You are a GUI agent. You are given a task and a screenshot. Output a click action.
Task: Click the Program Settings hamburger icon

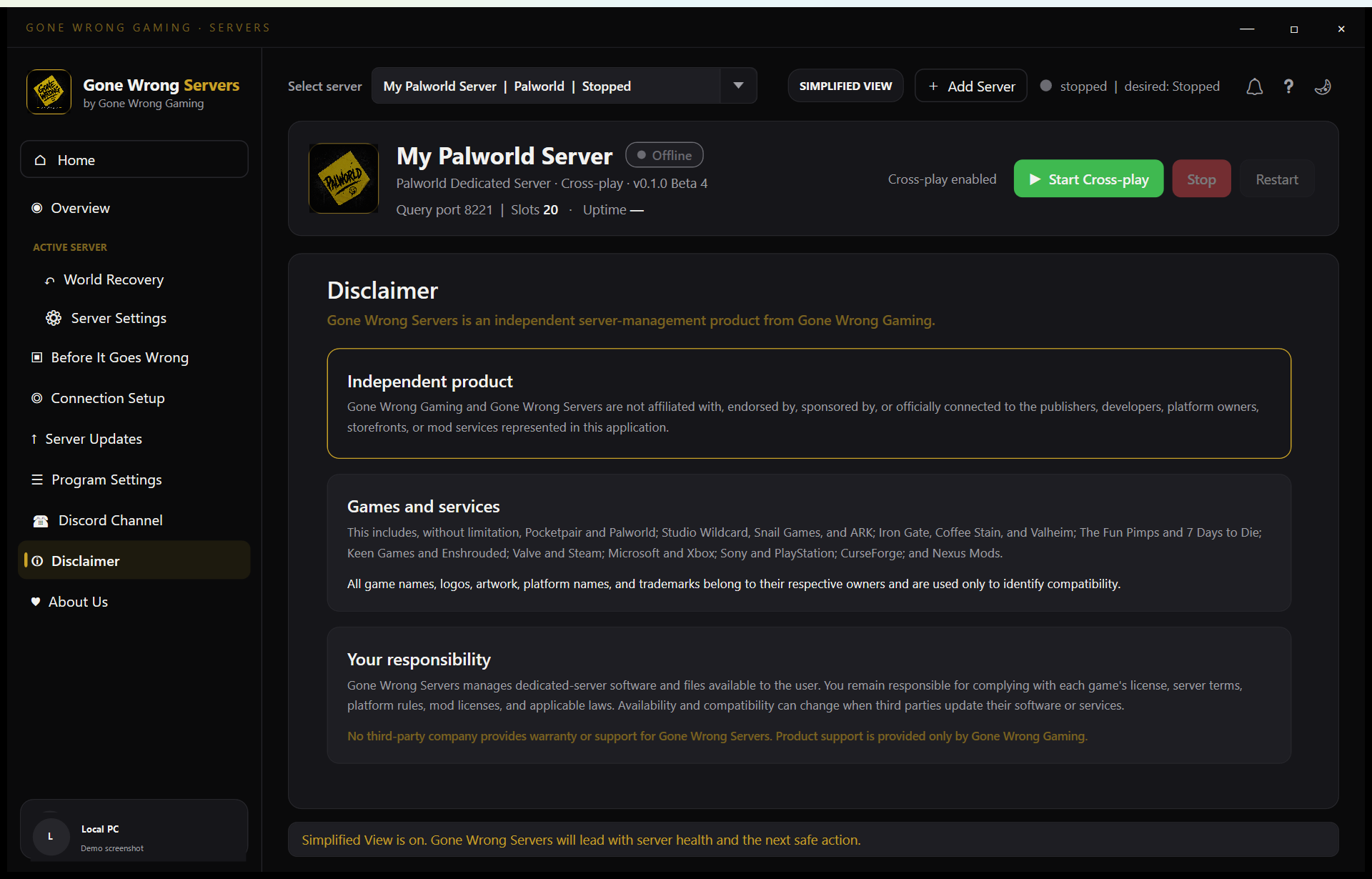(37, 480)
